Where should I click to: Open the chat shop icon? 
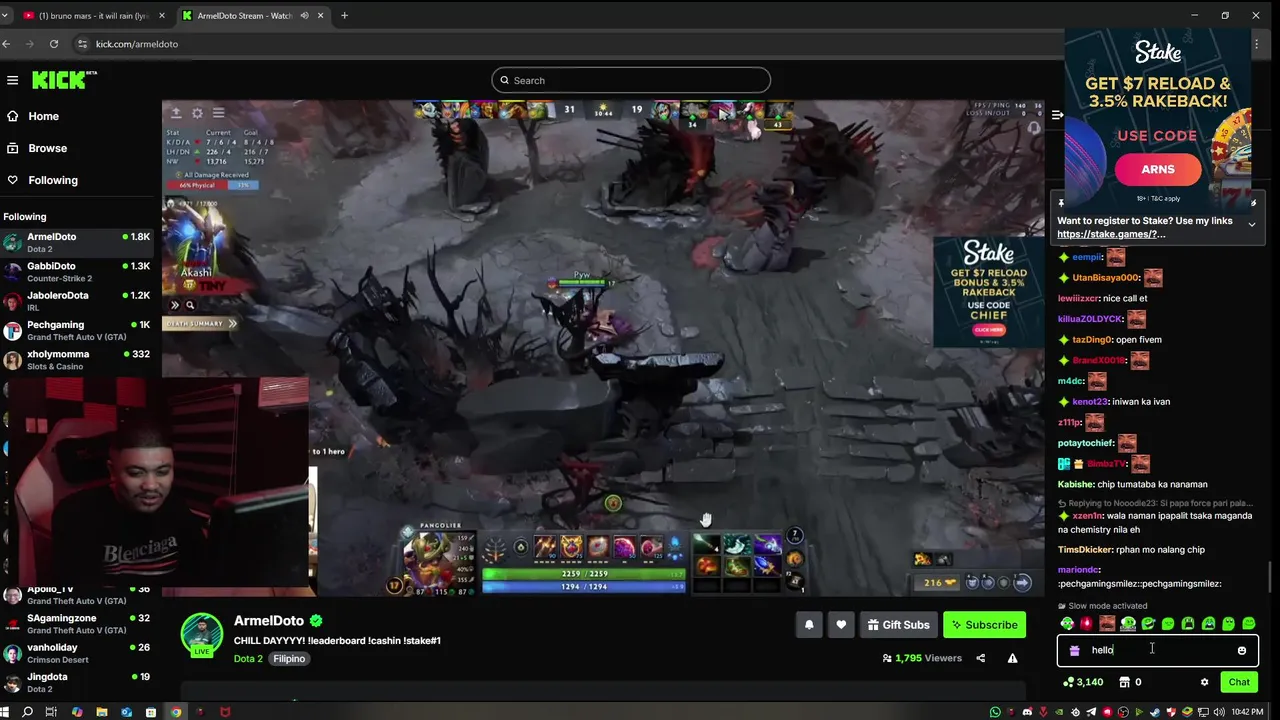tap(1124, 682)
